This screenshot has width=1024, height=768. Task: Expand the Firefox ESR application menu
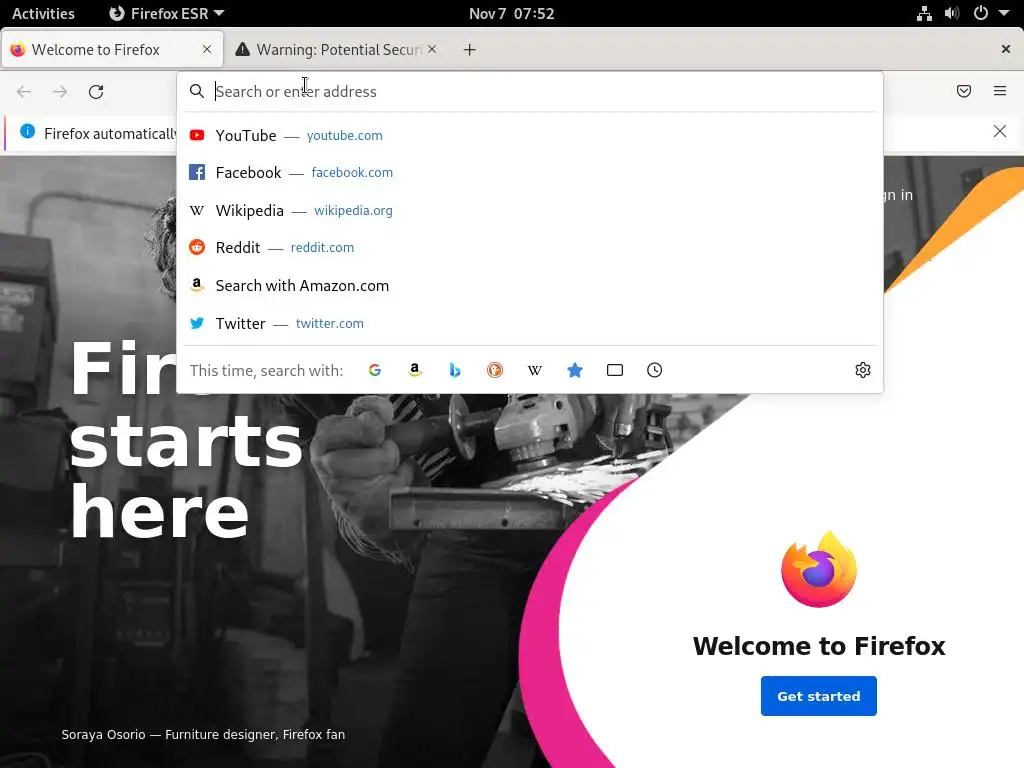[x=167, y=13]
